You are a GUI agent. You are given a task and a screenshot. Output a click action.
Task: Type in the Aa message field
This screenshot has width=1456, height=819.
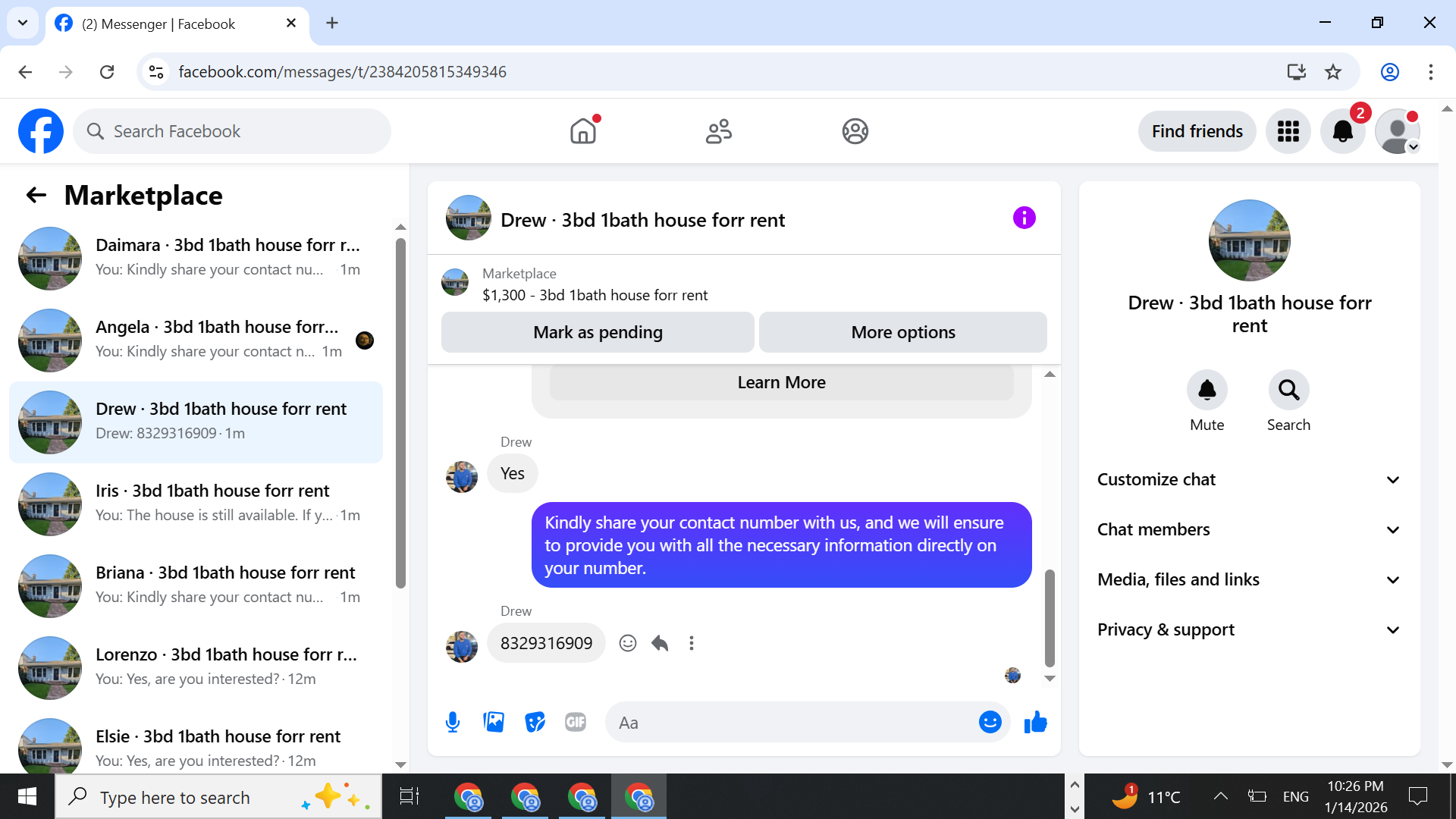tap(789, 723)
